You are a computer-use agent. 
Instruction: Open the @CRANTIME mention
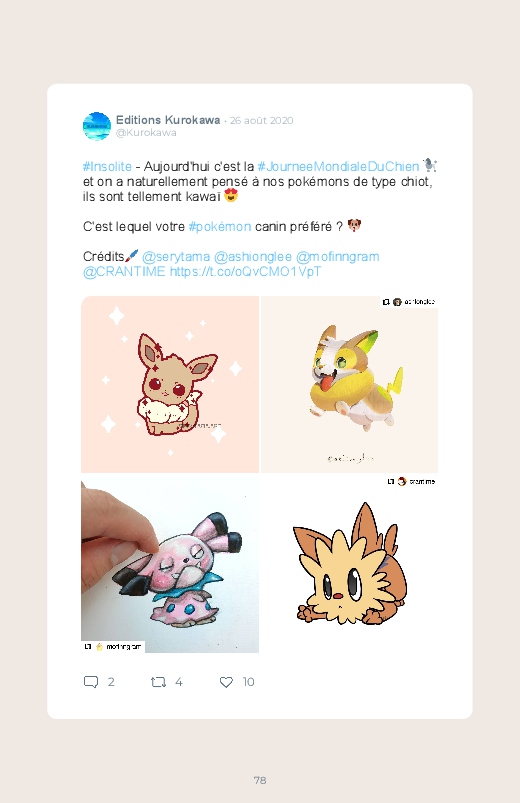(124, 271)
